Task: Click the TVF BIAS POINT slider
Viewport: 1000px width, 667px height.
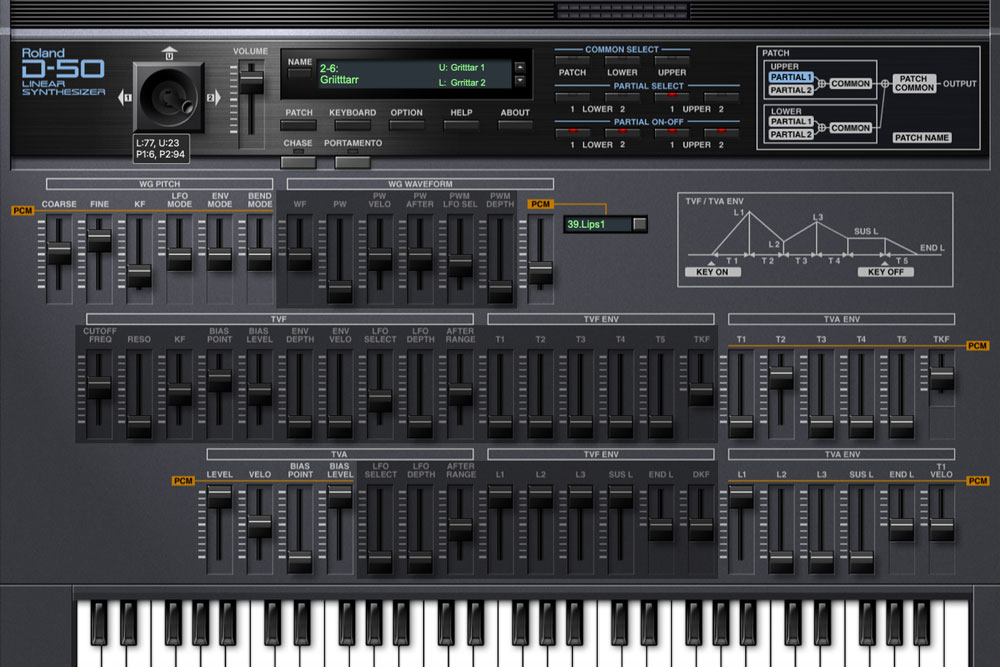Action: (x=219, y=380)
